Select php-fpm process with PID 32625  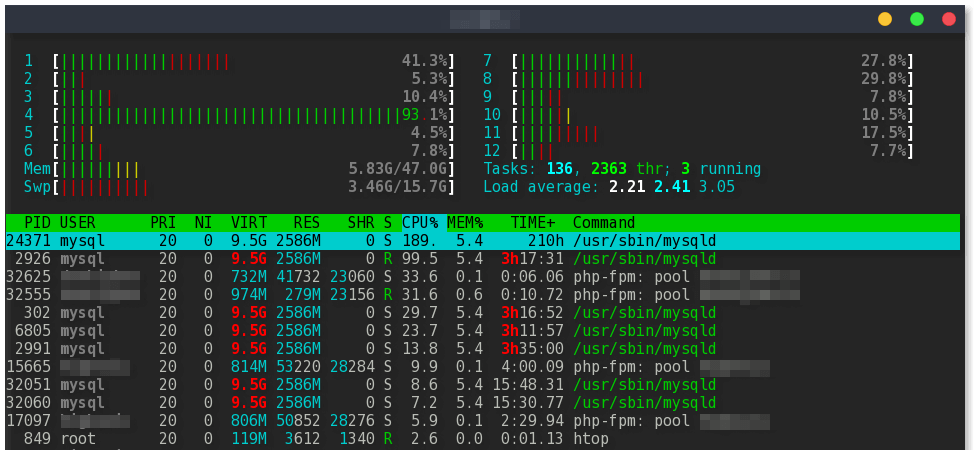pos(483,277)
